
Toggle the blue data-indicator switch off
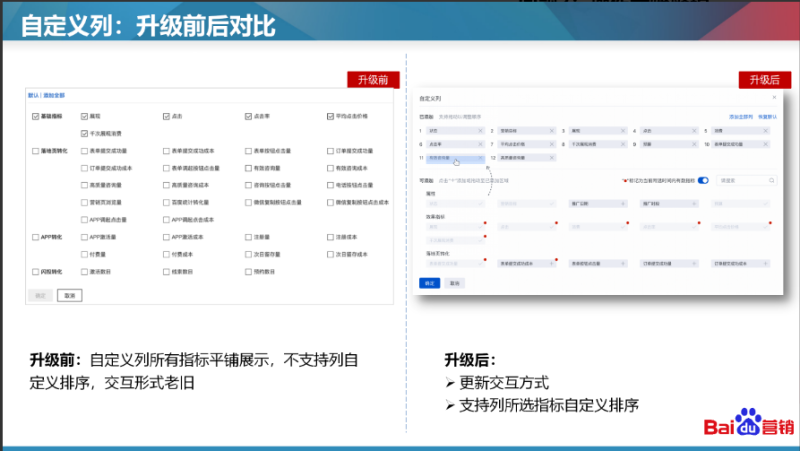tap(703, 180)
